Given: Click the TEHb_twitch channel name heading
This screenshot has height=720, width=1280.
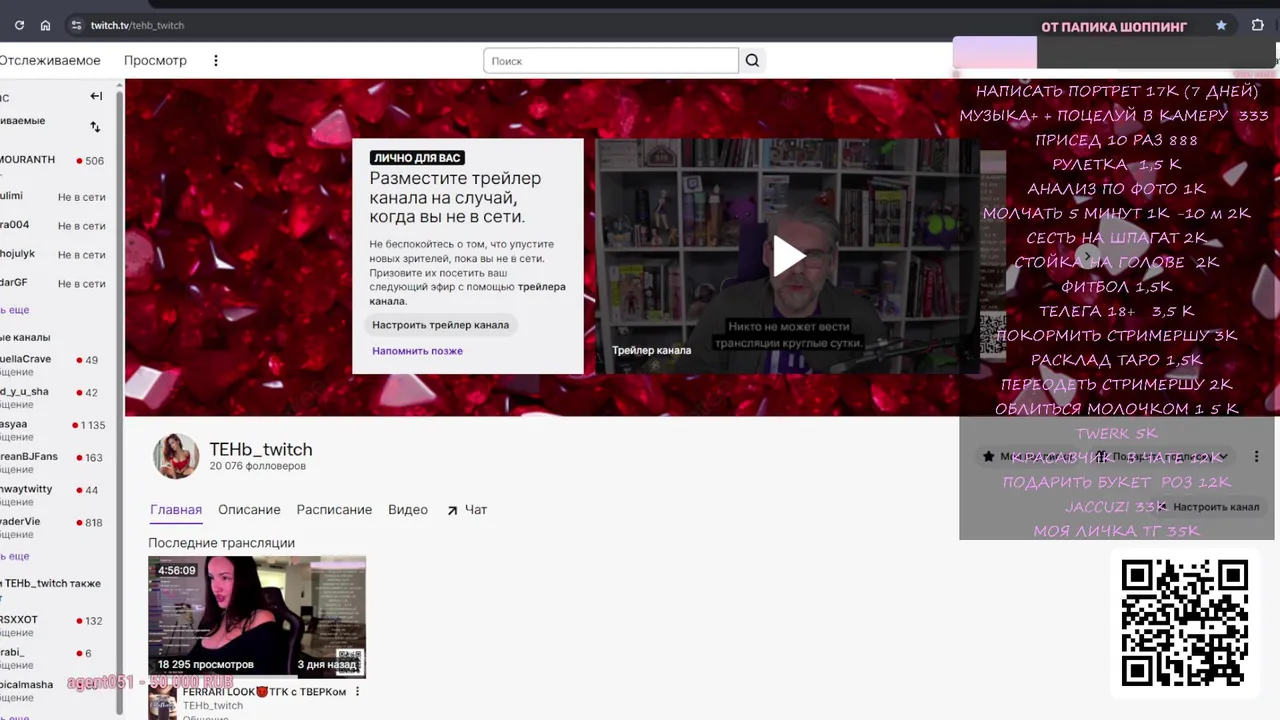Looking at the screenshot, I should pyautogui.click(x=261, y=450).
